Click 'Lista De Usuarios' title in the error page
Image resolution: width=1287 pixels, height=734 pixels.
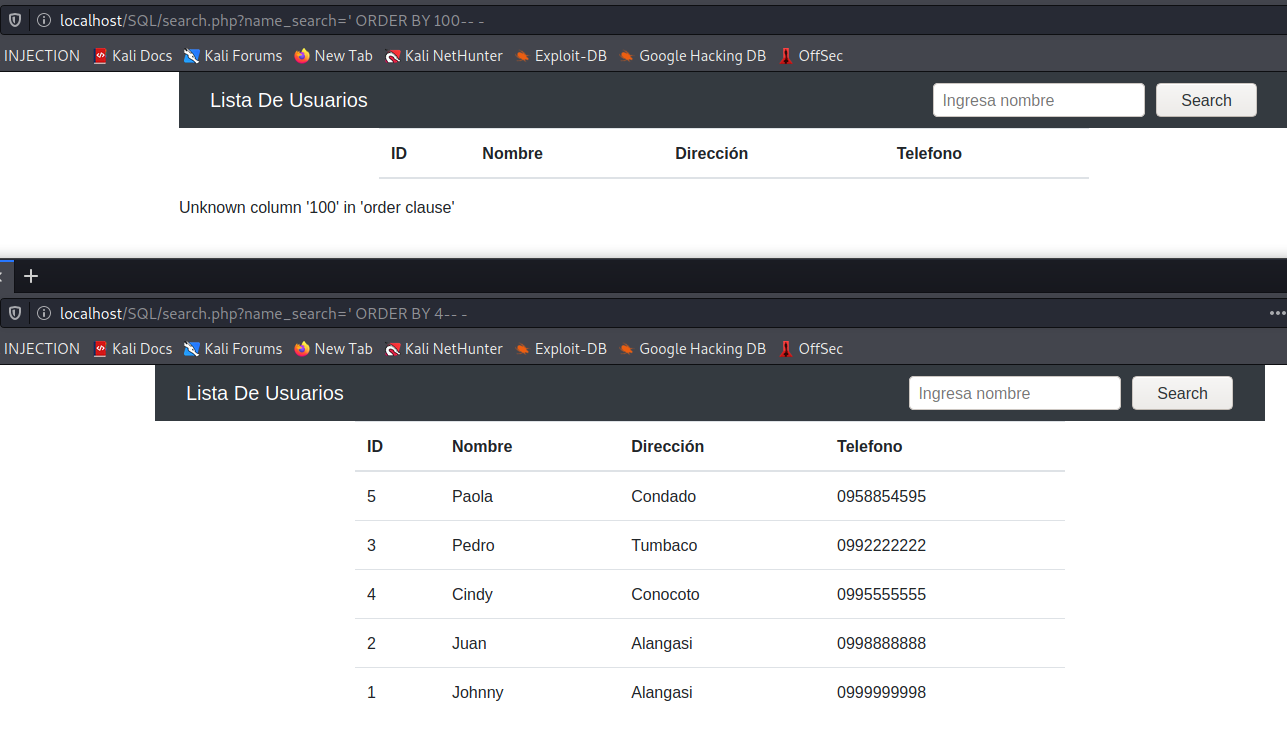tap(289, 100)
